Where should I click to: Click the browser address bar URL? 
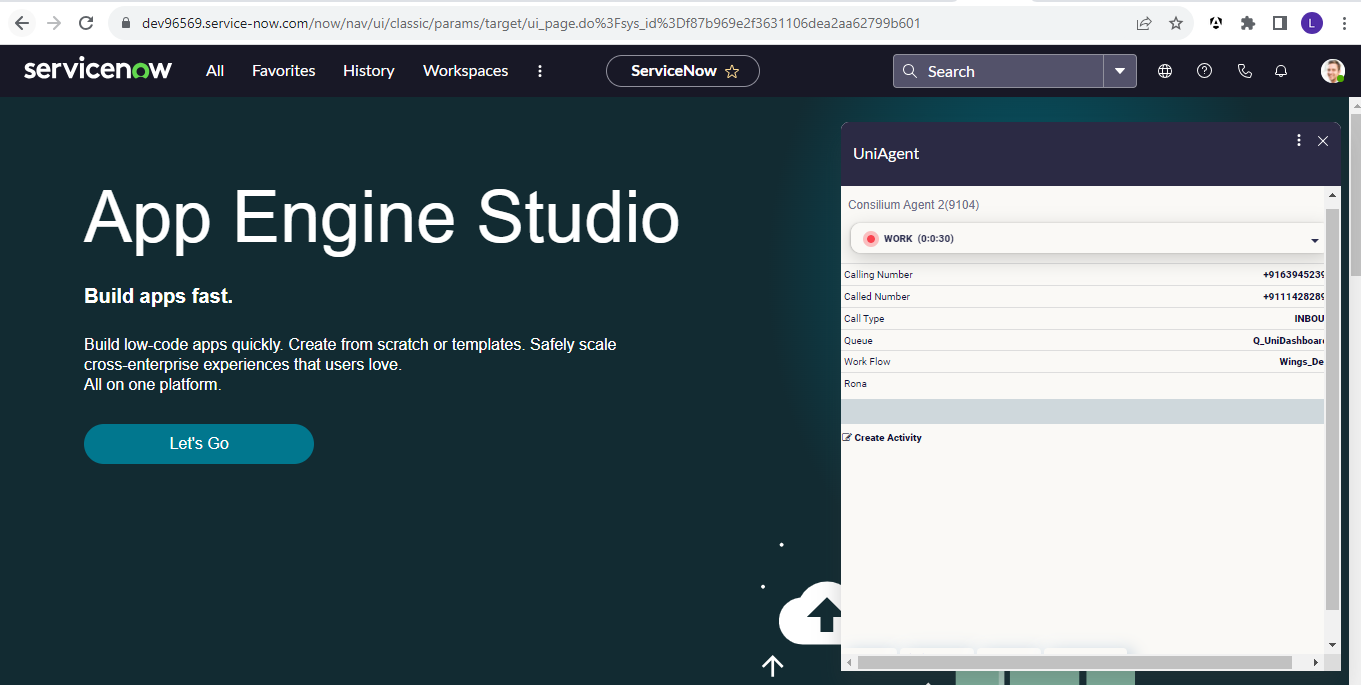(x=531, y=23)
